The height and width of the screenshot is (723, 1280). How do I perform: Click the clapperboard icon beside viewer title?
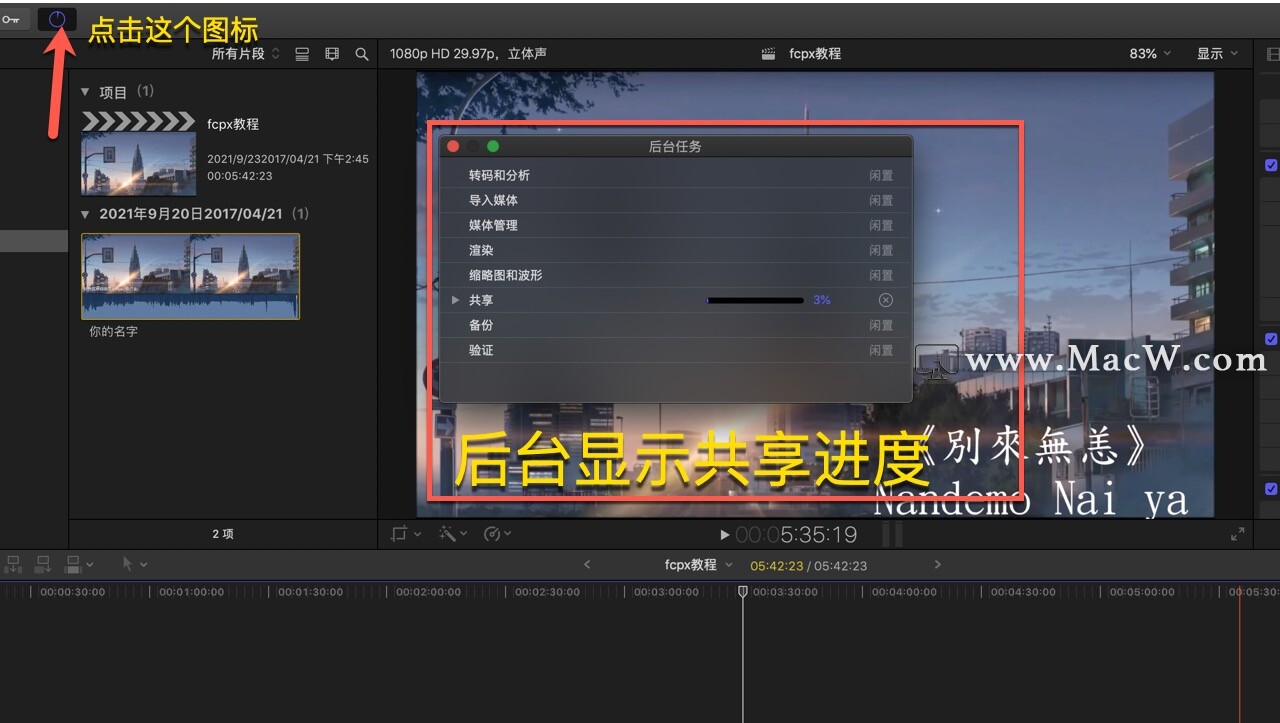coord(768,54)
